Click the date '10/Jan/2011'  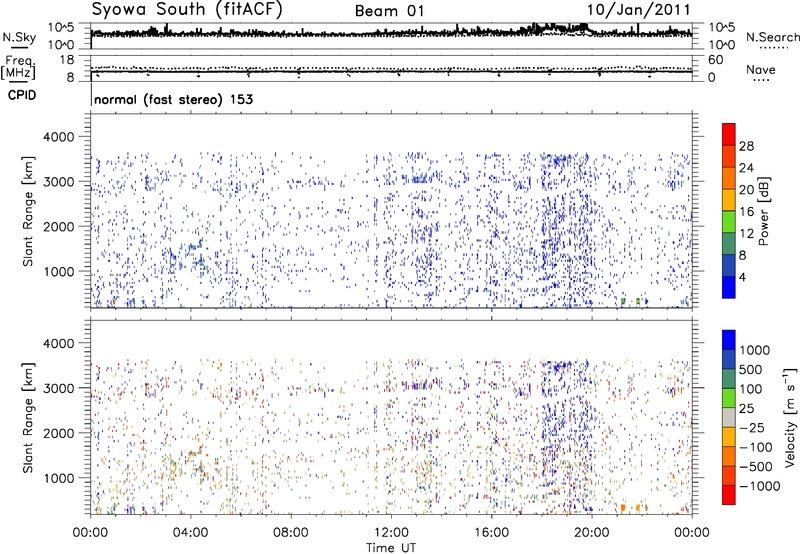[x=639, y=10]
